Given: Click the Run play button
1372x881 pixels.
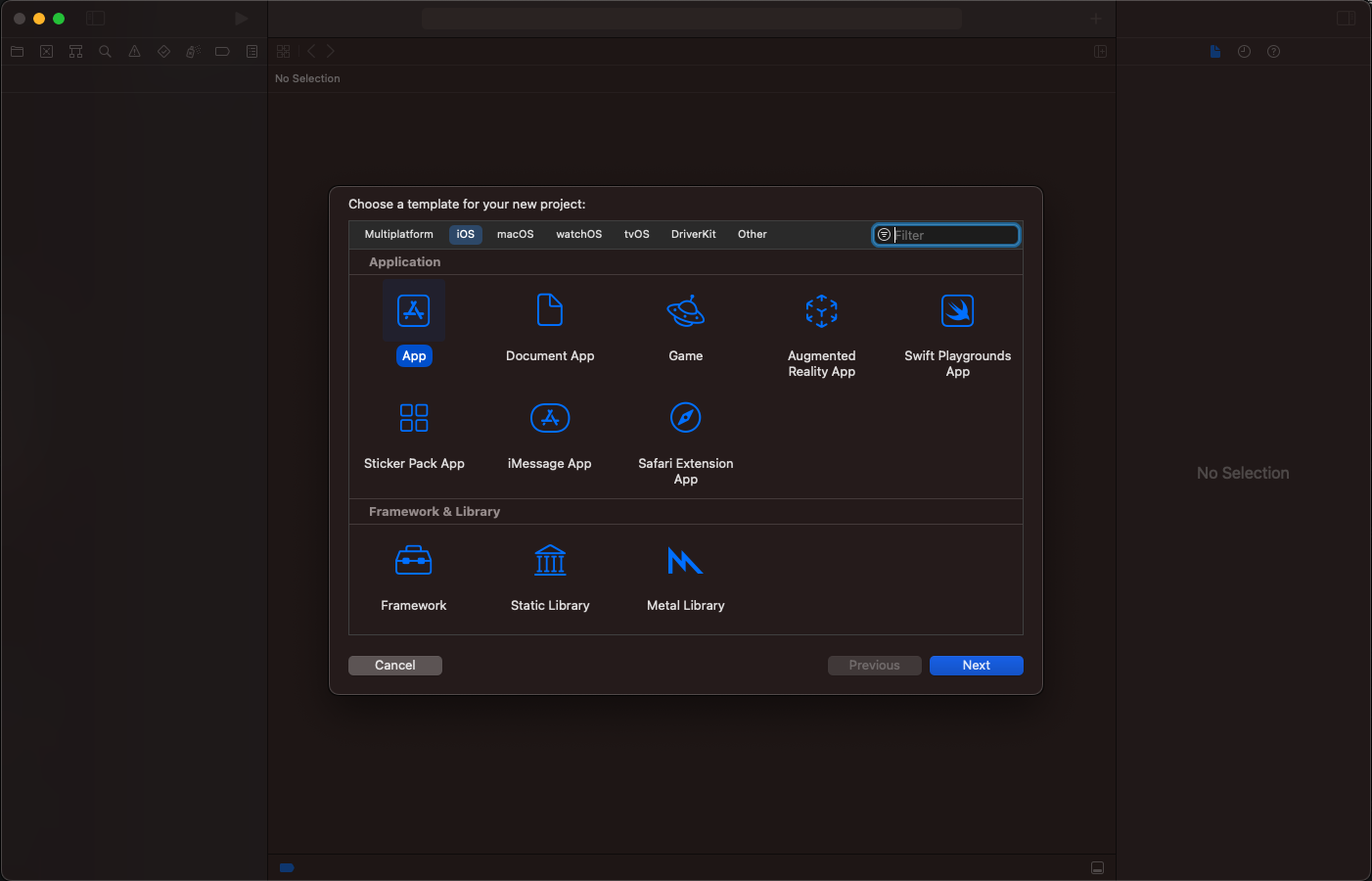Looking at the screenshot, I should coord(242,19).
